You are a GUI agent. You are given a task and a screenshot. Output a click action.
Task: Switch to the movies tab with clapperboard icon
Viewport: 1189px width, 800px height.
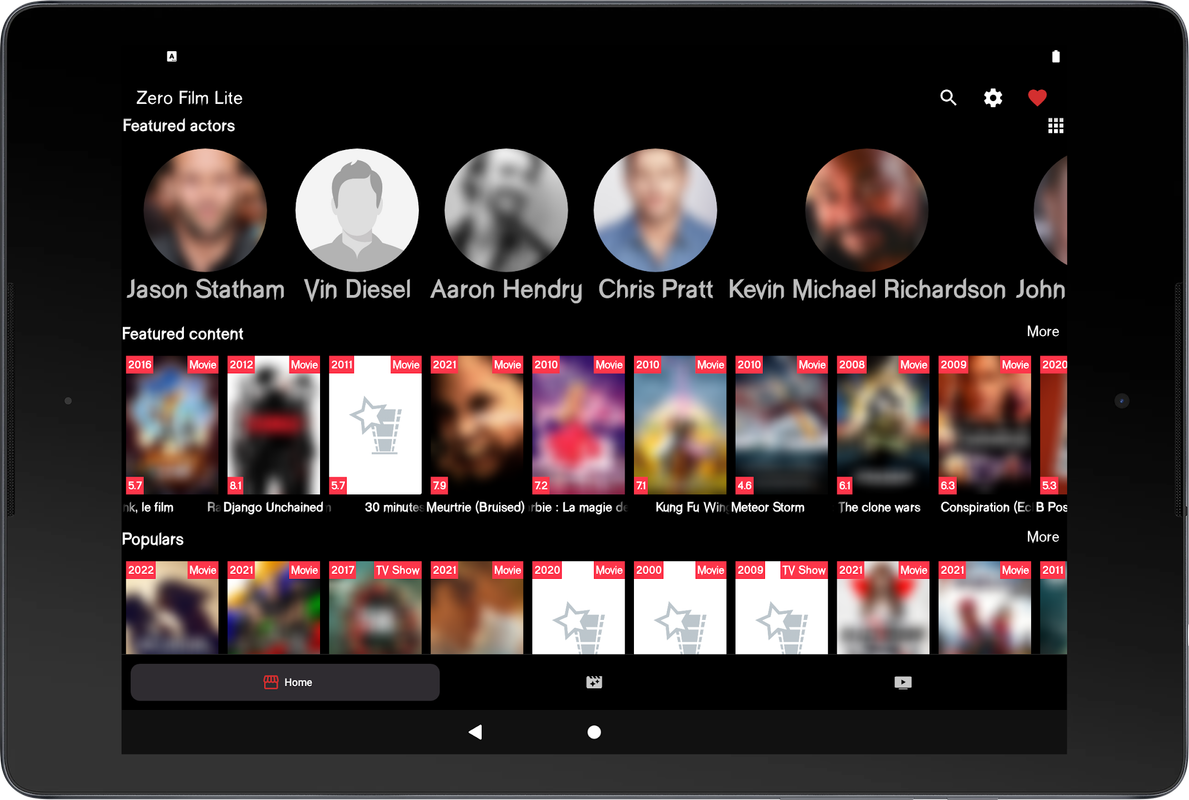594,682
